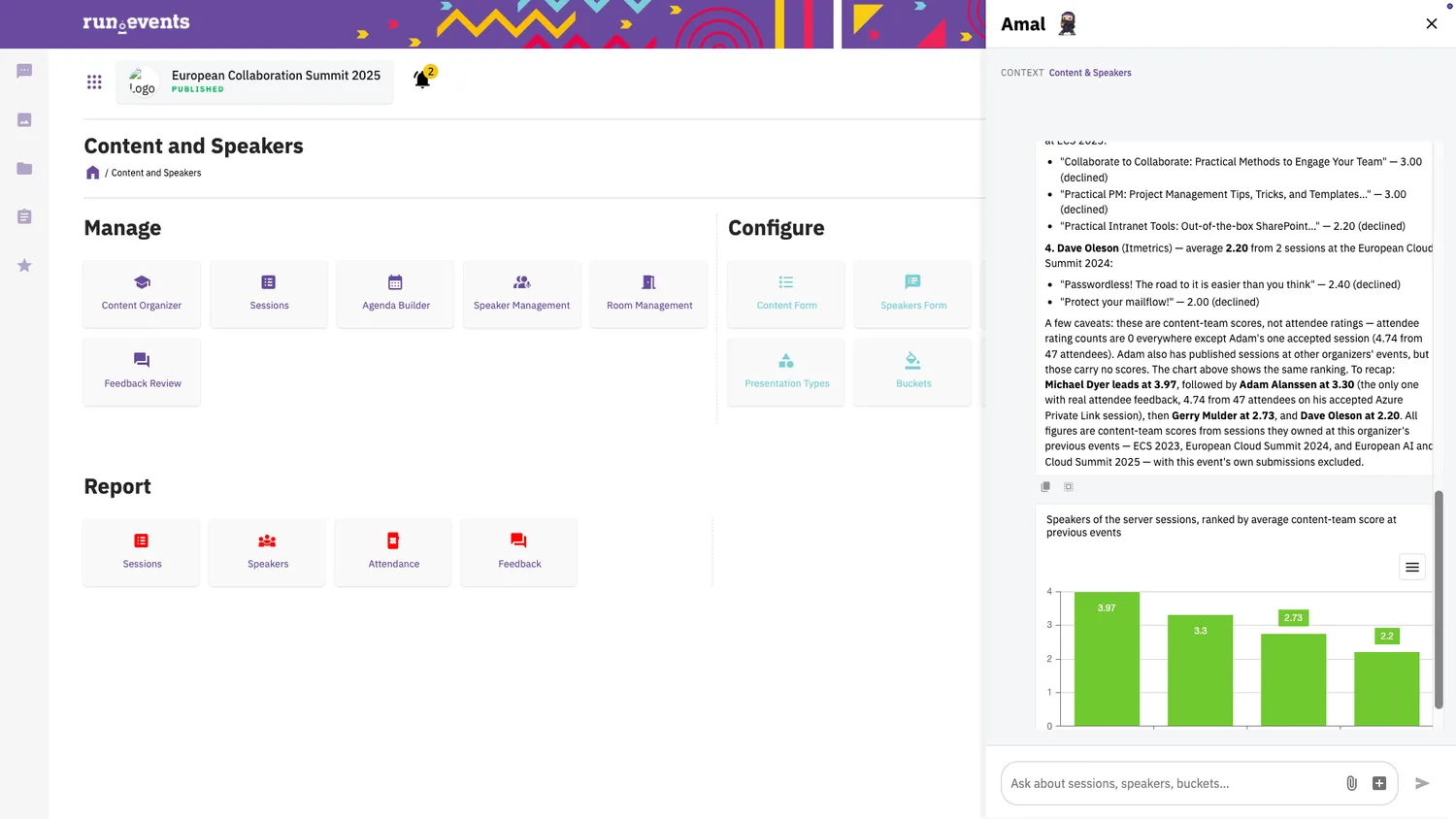Click the PUBLISHED status label

198,89
